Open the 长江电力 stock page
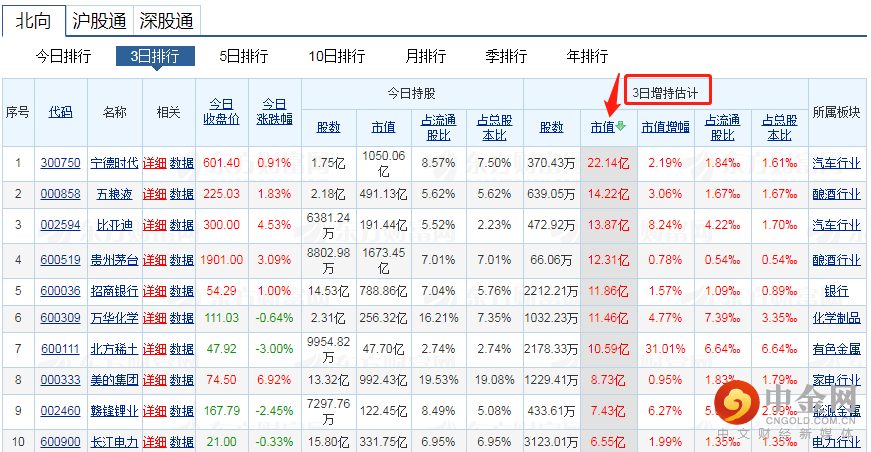Image resolution: width=871 pixels, height=452 pixels. tap(114, 443)
